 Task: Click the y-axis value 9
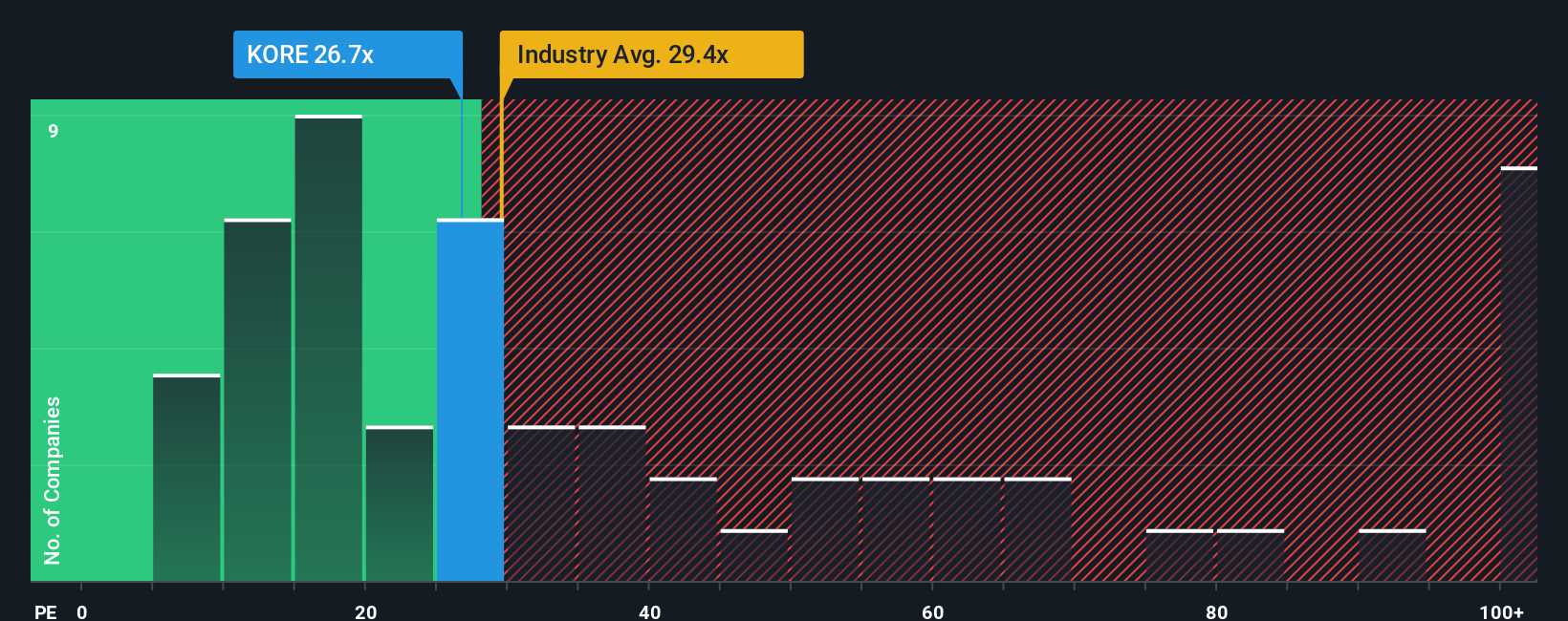pyautogui.click(x=54, y=131)
